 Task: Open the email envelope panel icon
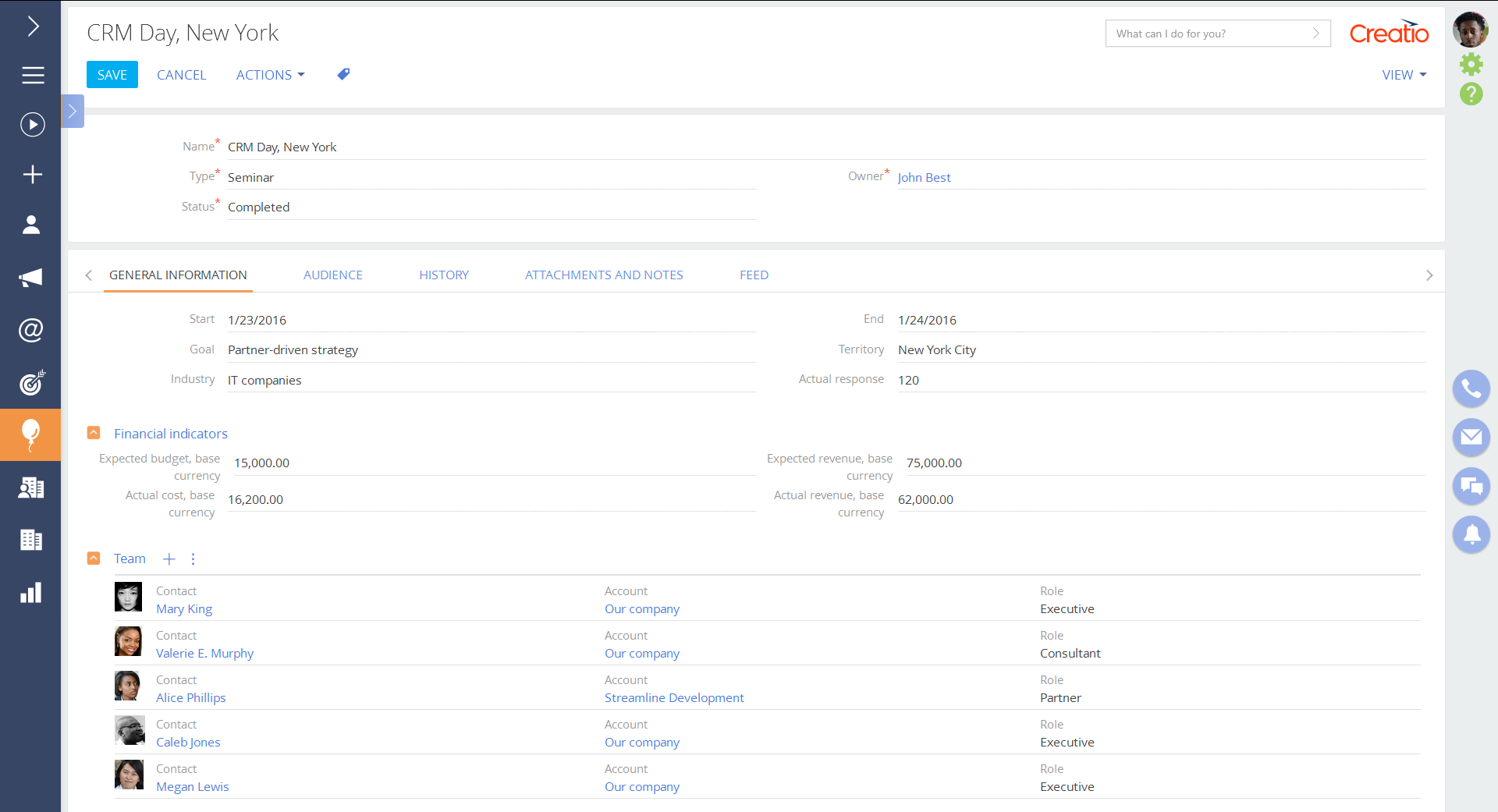tap(1471, 437)
